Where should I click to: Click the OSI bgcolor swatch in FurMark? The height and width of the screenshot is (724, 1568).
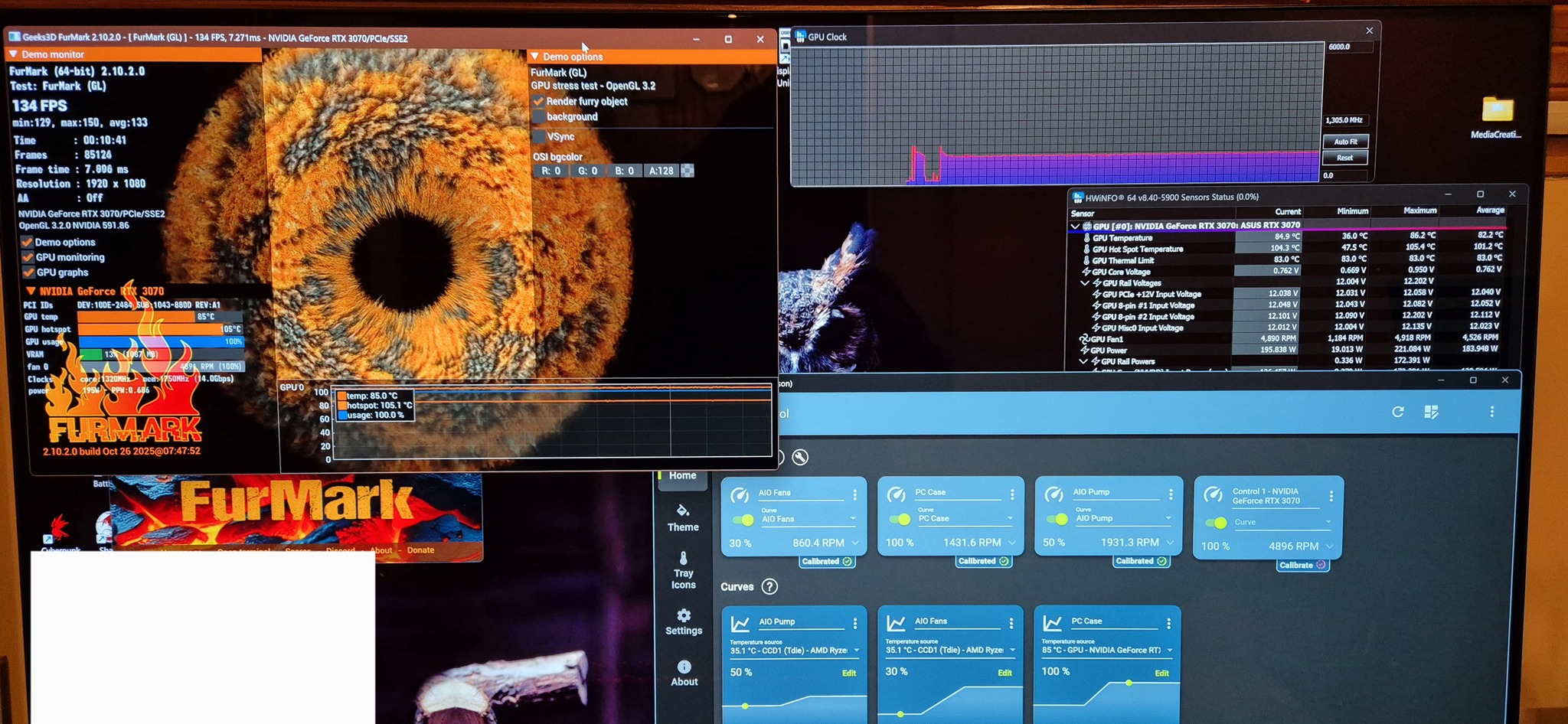coord(688,171)
